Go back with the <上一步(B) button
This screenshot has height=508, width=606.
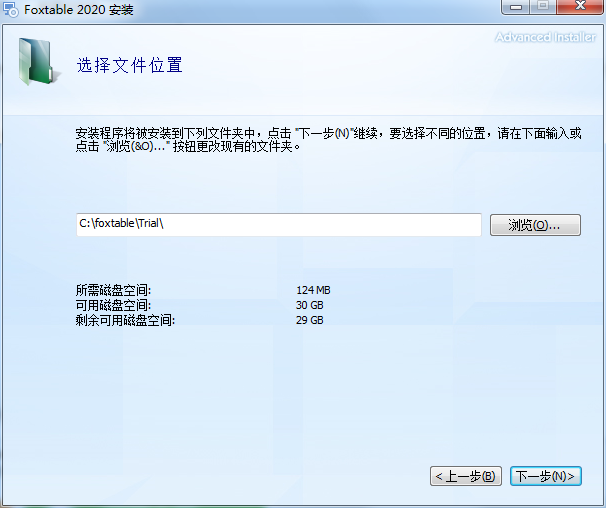pos(465,476)
